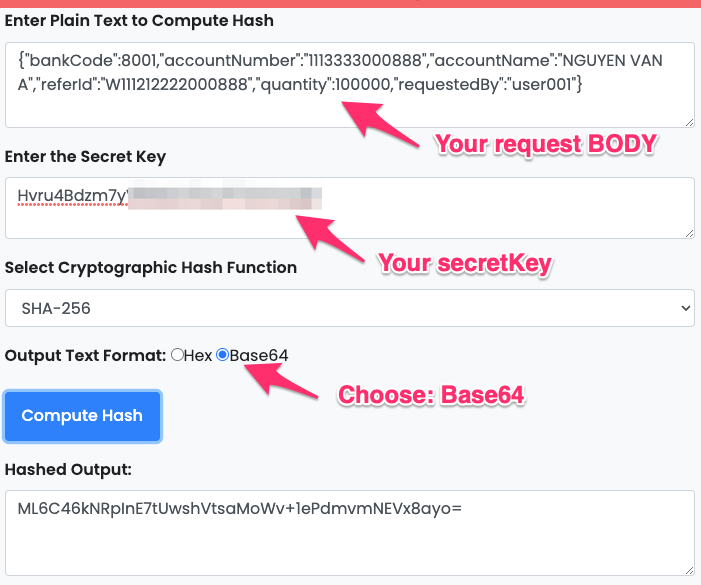
Task: Grab the plain text box resize handle
Action: coord(688,121)
